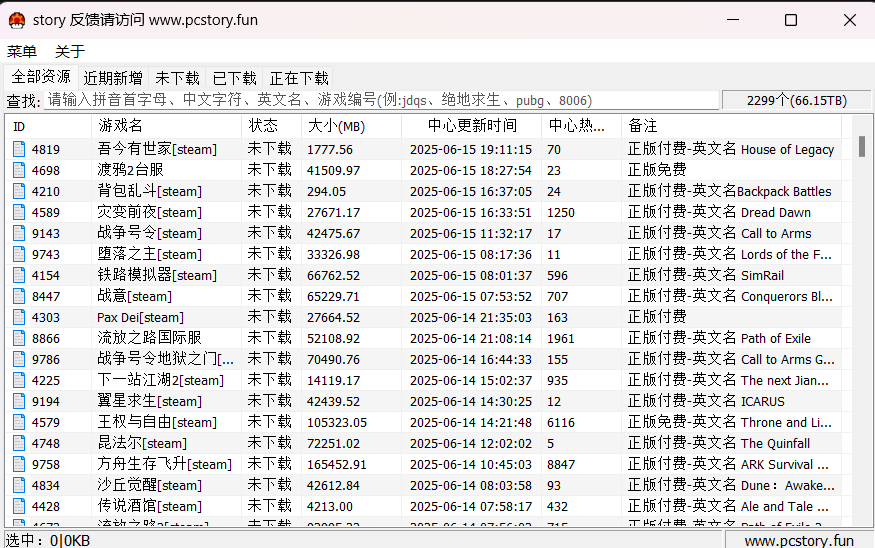Click the file icon for row 9743
The image size is (875, 548).
point(19,254)
